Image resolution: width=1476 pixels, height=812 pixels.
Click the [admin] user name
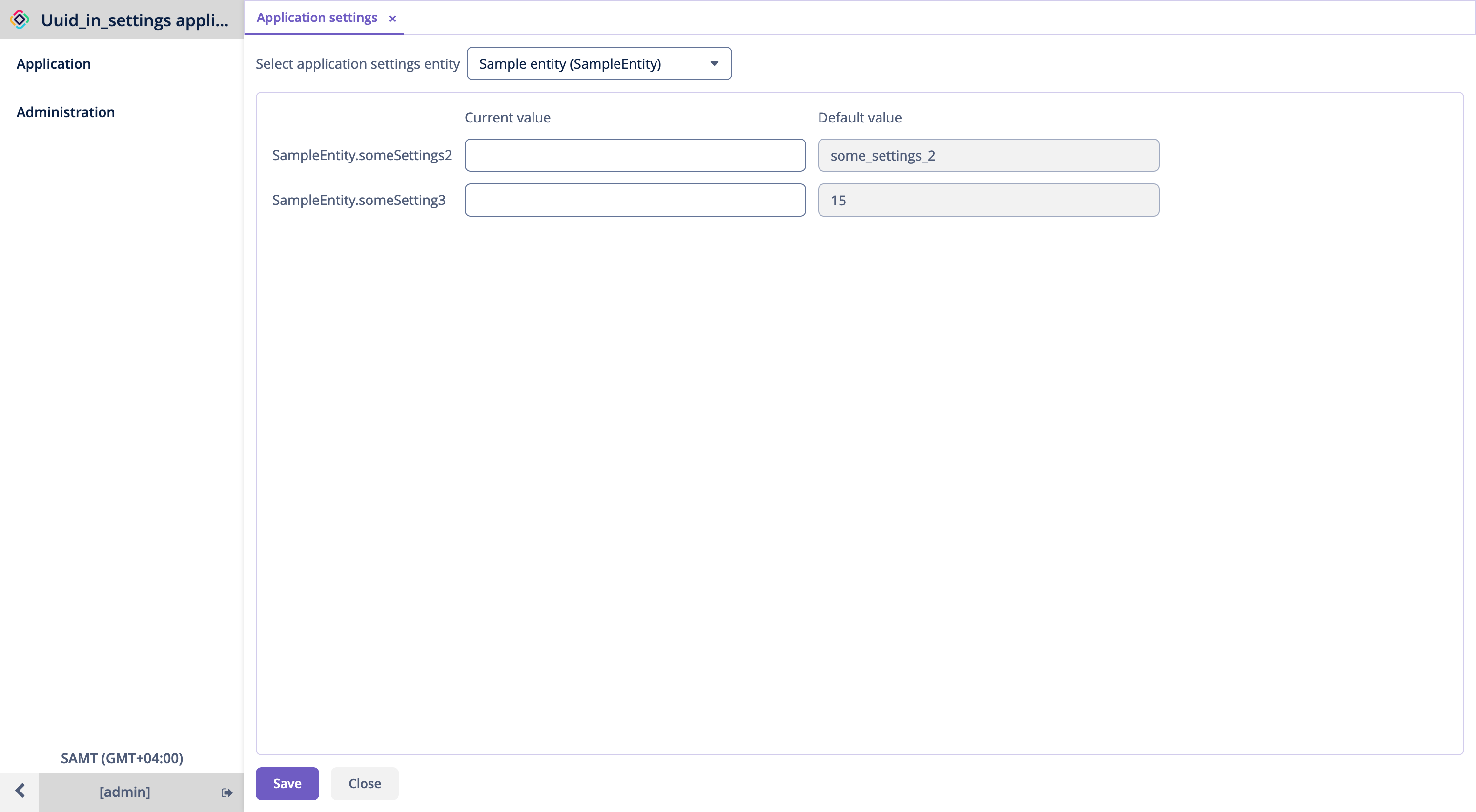[124, 792]
